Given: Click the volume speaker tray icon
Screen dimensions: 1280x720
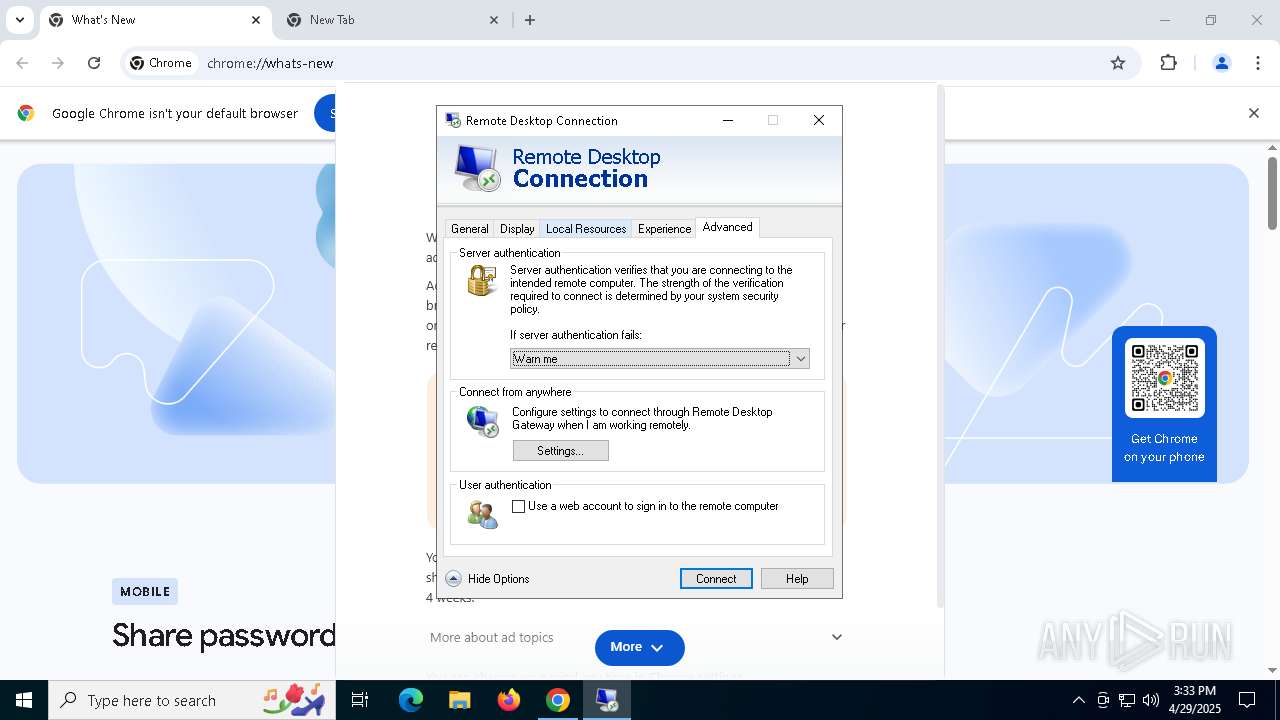Looking at the screenshot, I should tap(1151, 700).
